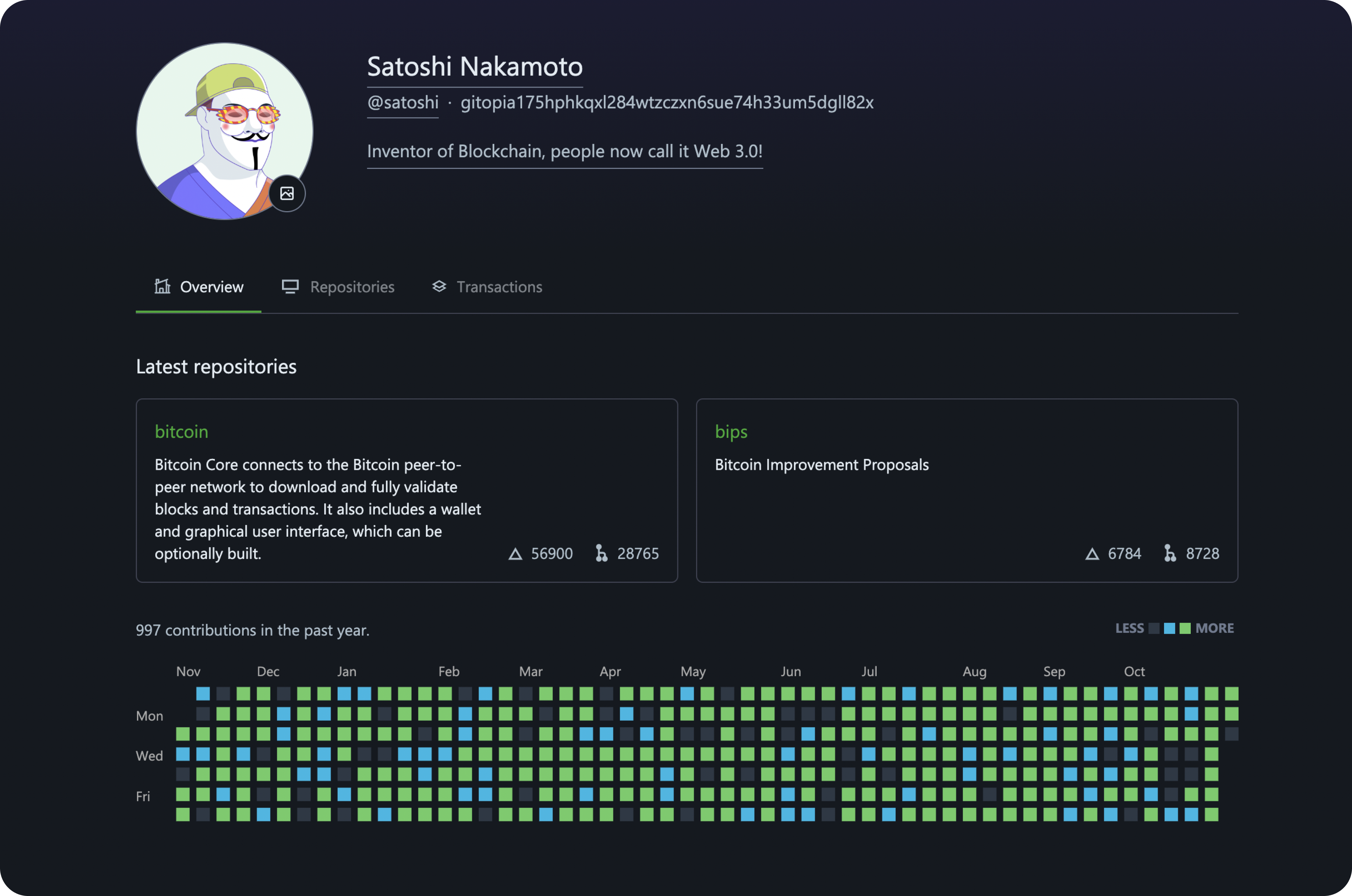
Task: Open the Repositories tab
Action: tap(338, 287)
